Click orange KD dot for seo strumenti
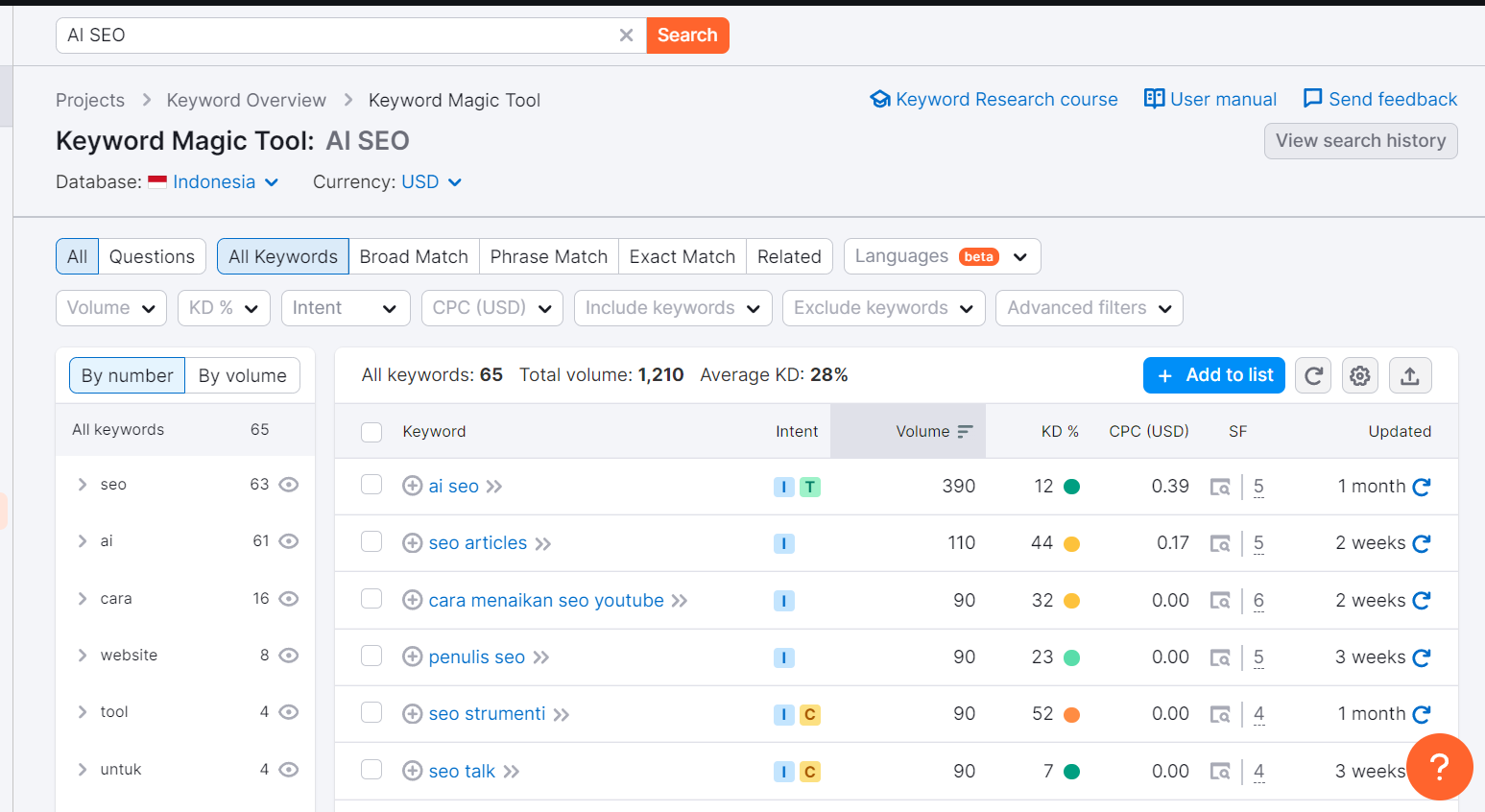Viewport: 1485px width, 812px height. (x=1072, y=715)
